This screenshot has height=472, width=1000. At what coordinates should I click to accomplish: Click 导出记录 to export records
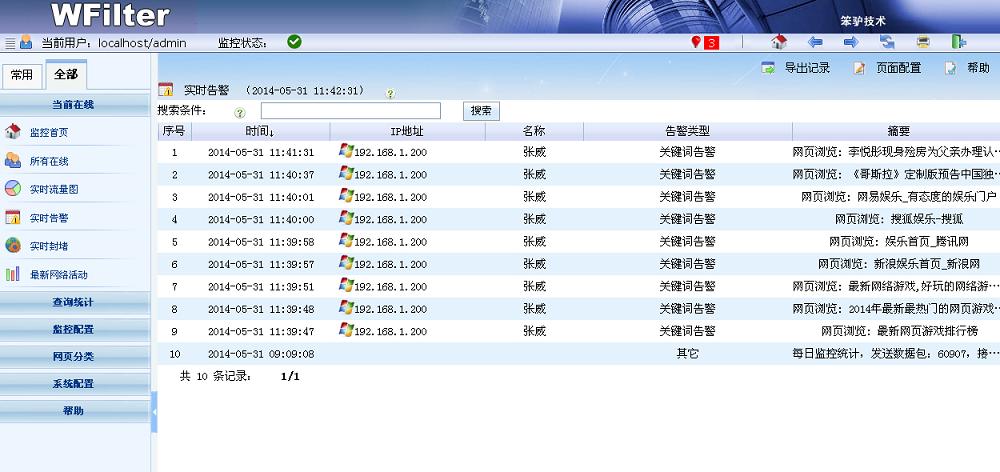[797, 68]
